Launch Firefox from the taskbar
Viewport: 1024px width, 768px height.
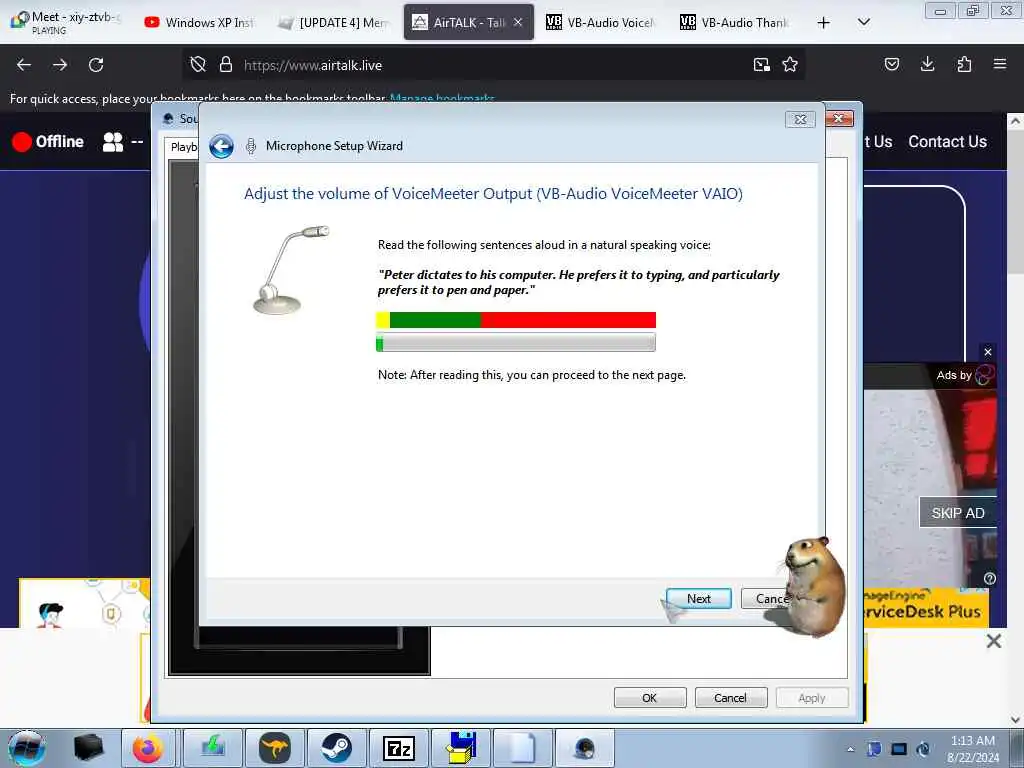(148, 748)
